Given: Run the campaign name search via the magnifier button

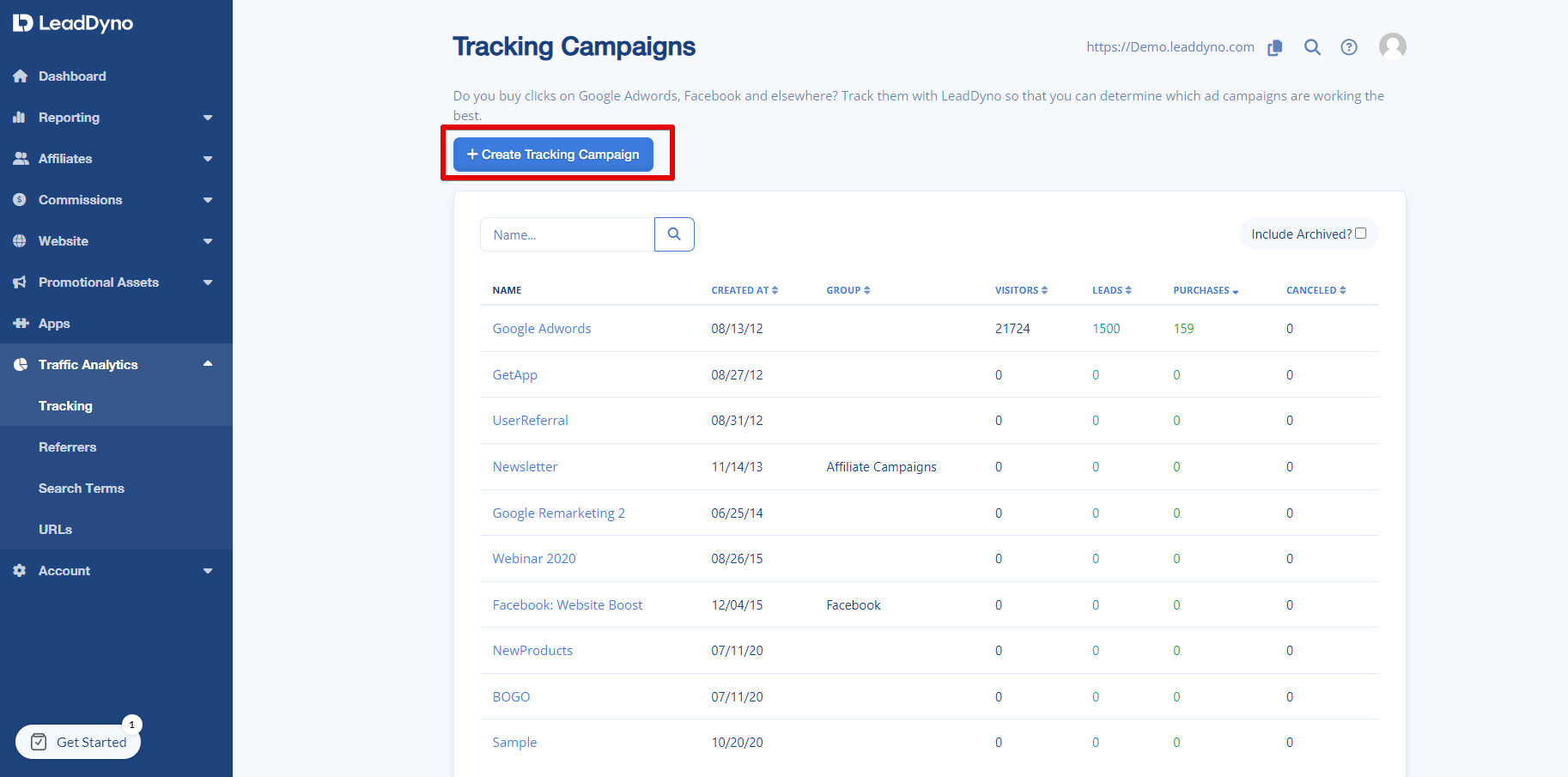Looking at the screenshot, I should pos(674,234).
